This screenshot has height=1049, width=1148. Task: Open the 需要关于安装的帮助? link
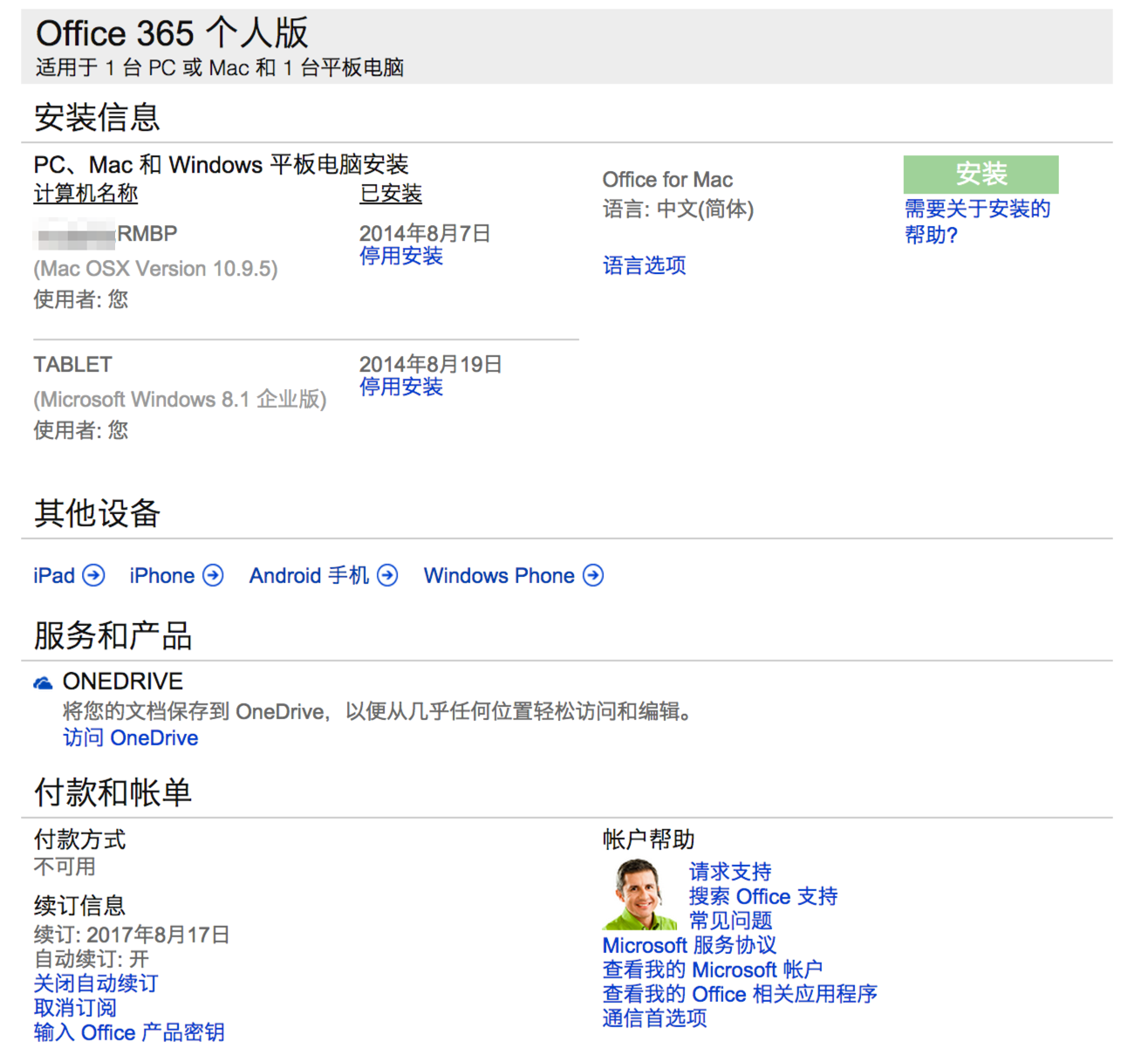click(977, 222)
